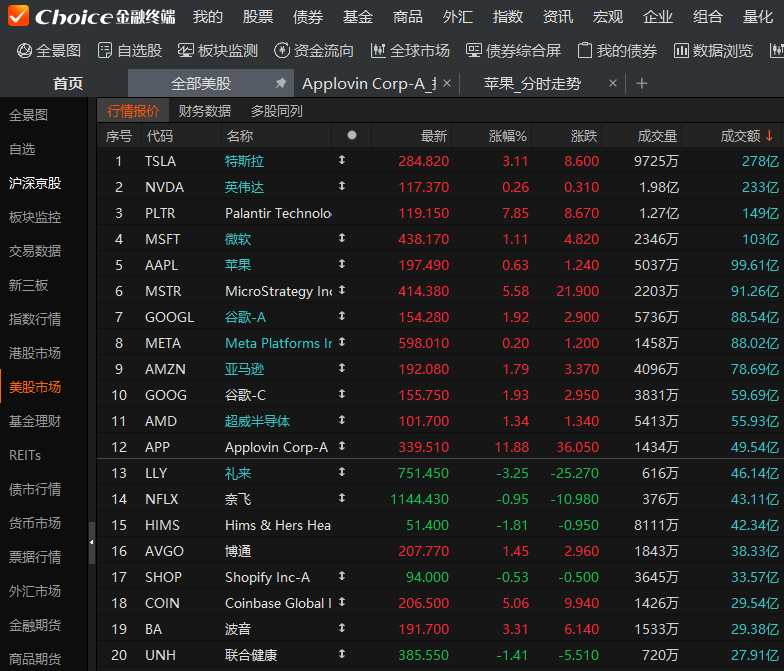Click the up-down arrow icon in META row

(342, 342)
